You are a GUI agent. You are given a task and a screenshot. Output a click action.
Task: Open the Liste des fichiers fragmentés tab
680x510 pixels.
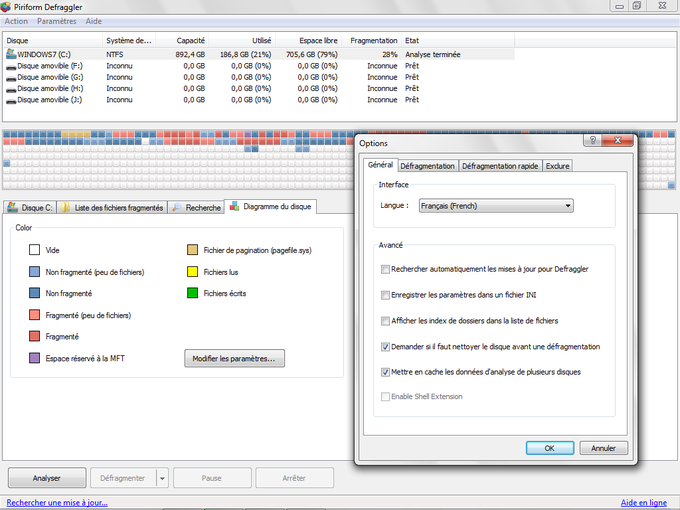coord(112,207)
